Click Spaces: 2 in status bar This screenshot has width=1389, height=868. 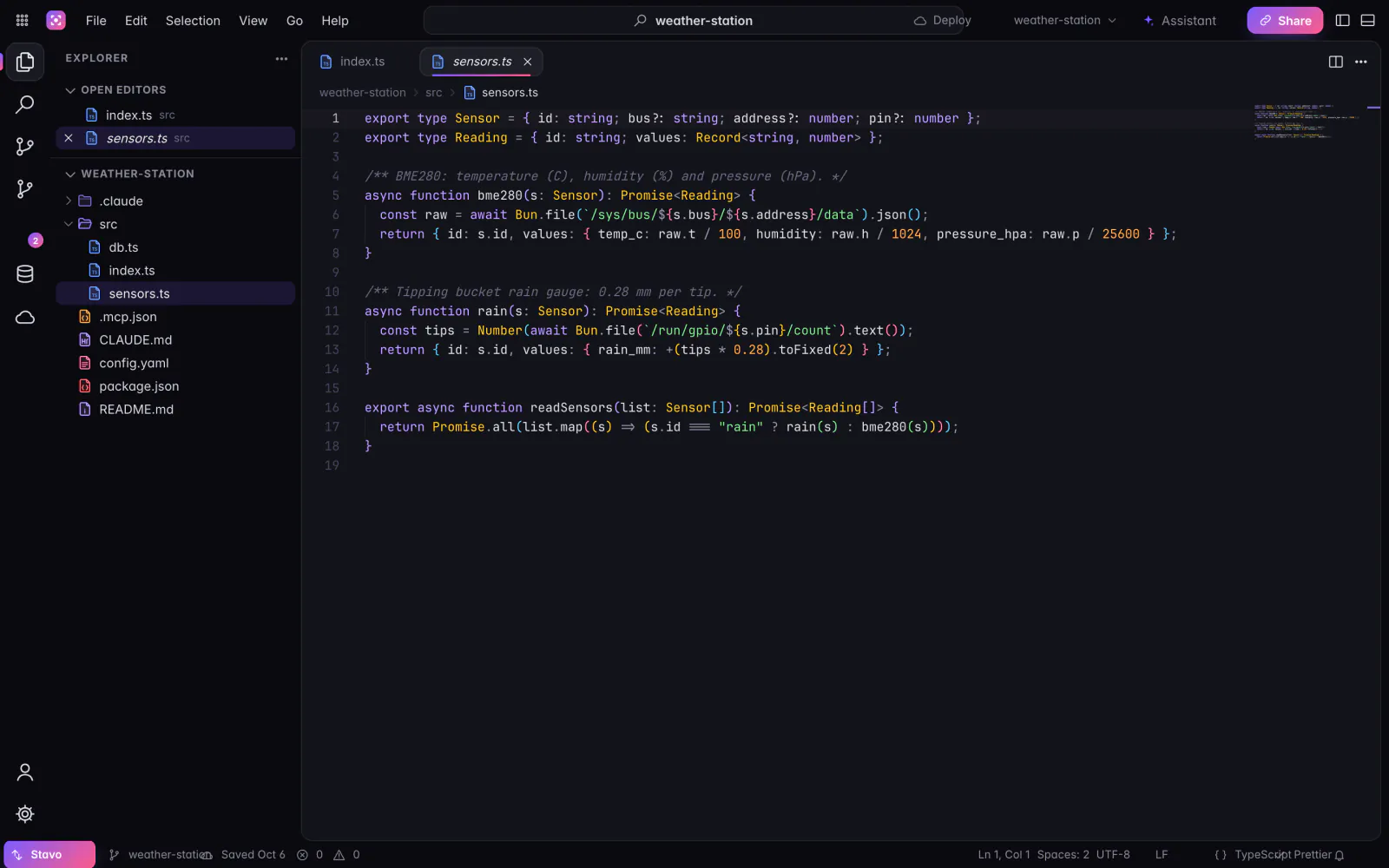(1063, 855)
